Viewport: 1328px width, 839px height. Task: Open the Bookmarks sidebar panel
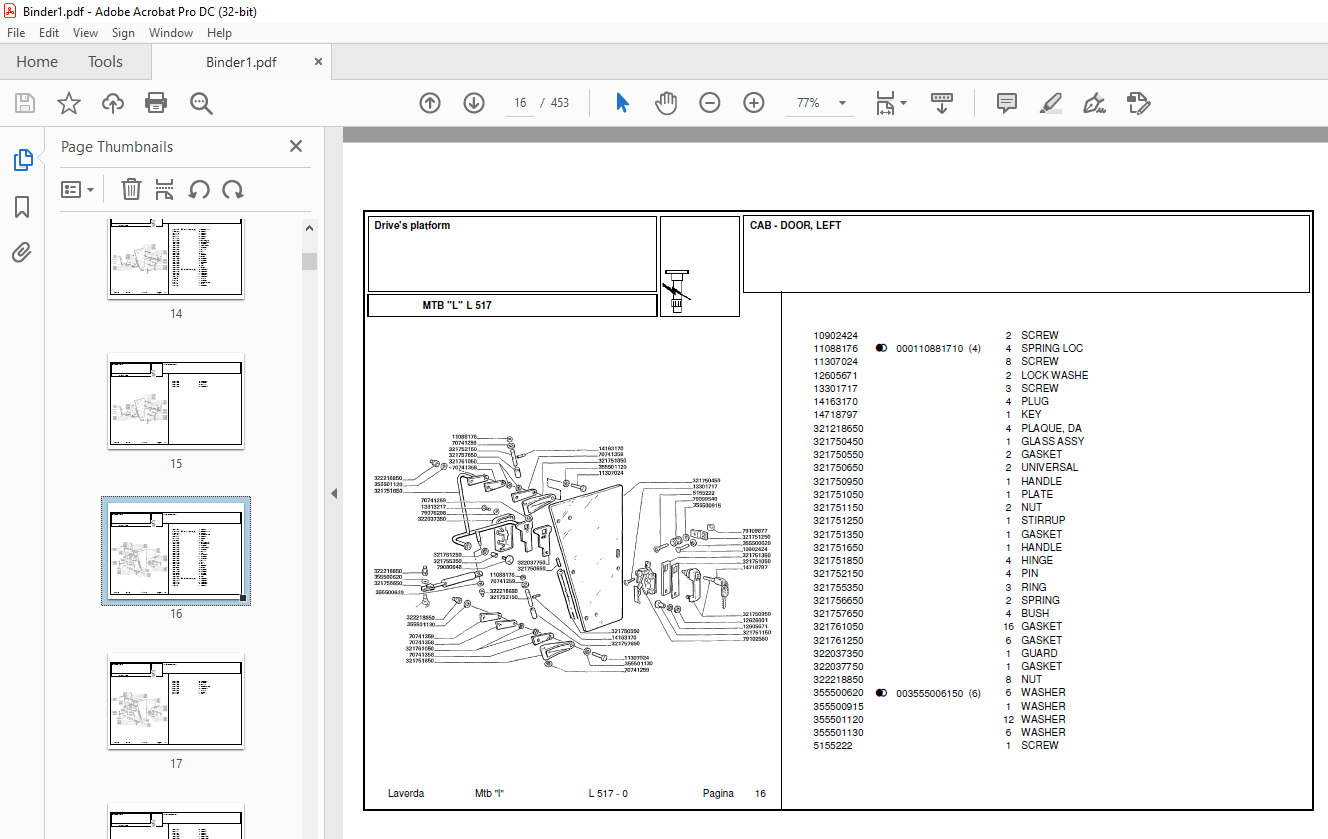22,207
